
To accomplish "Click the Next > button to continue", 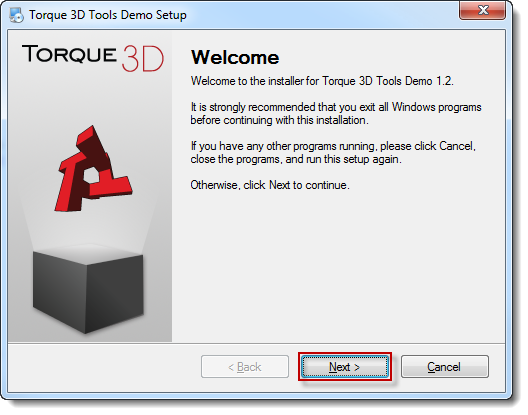I will click(345, 367).
